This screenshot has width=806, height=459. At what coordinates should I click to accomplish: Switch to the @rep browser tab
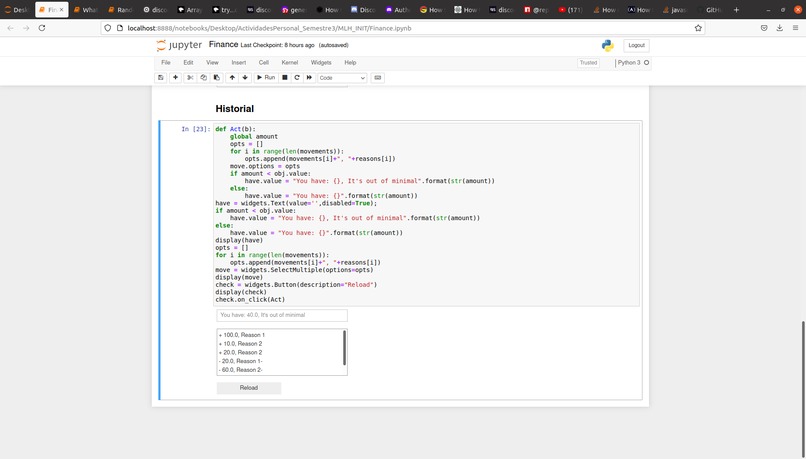click(536, 10)
